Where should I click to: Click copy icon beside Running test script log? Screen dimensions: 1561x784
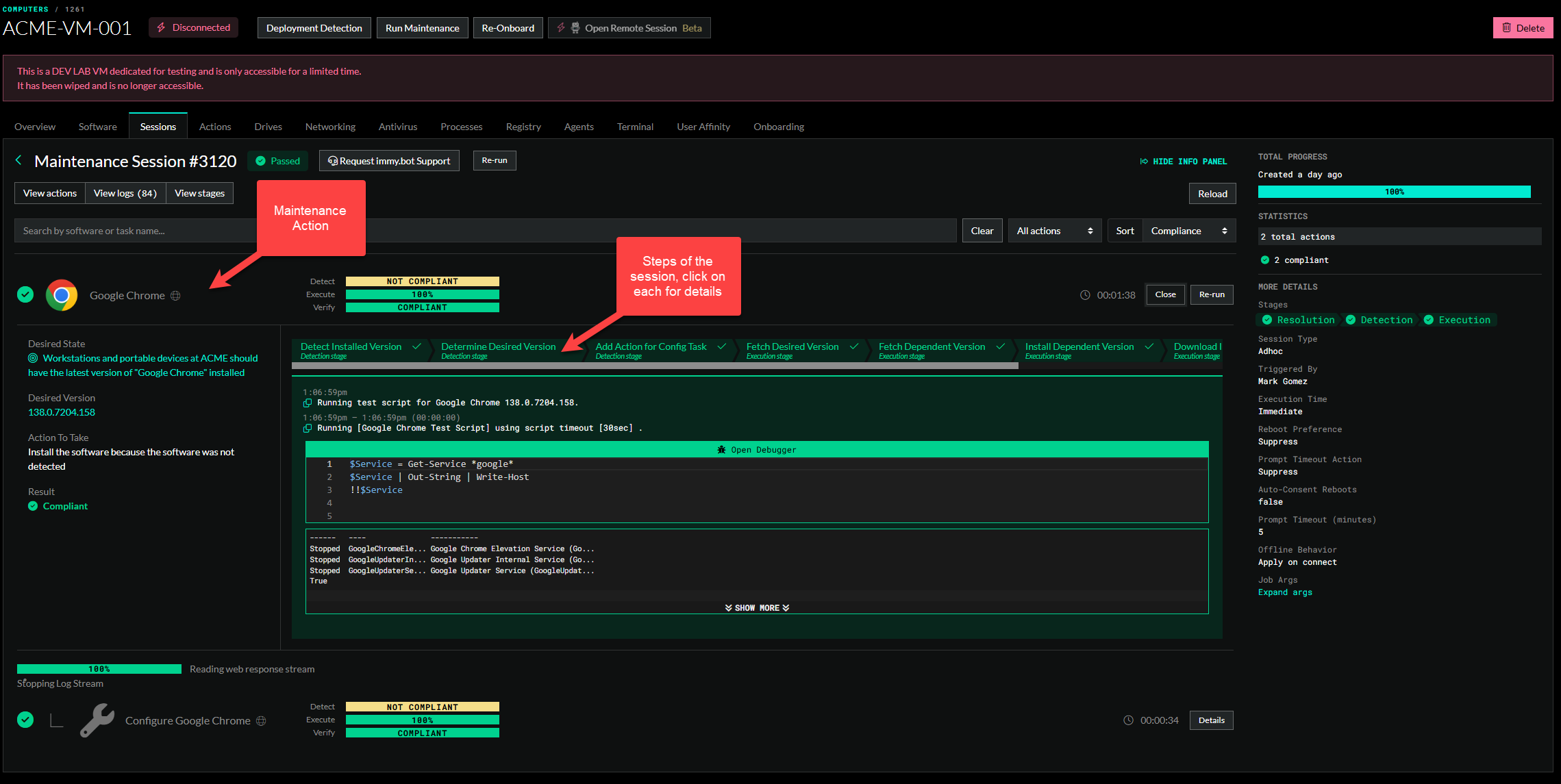(308, 403)
